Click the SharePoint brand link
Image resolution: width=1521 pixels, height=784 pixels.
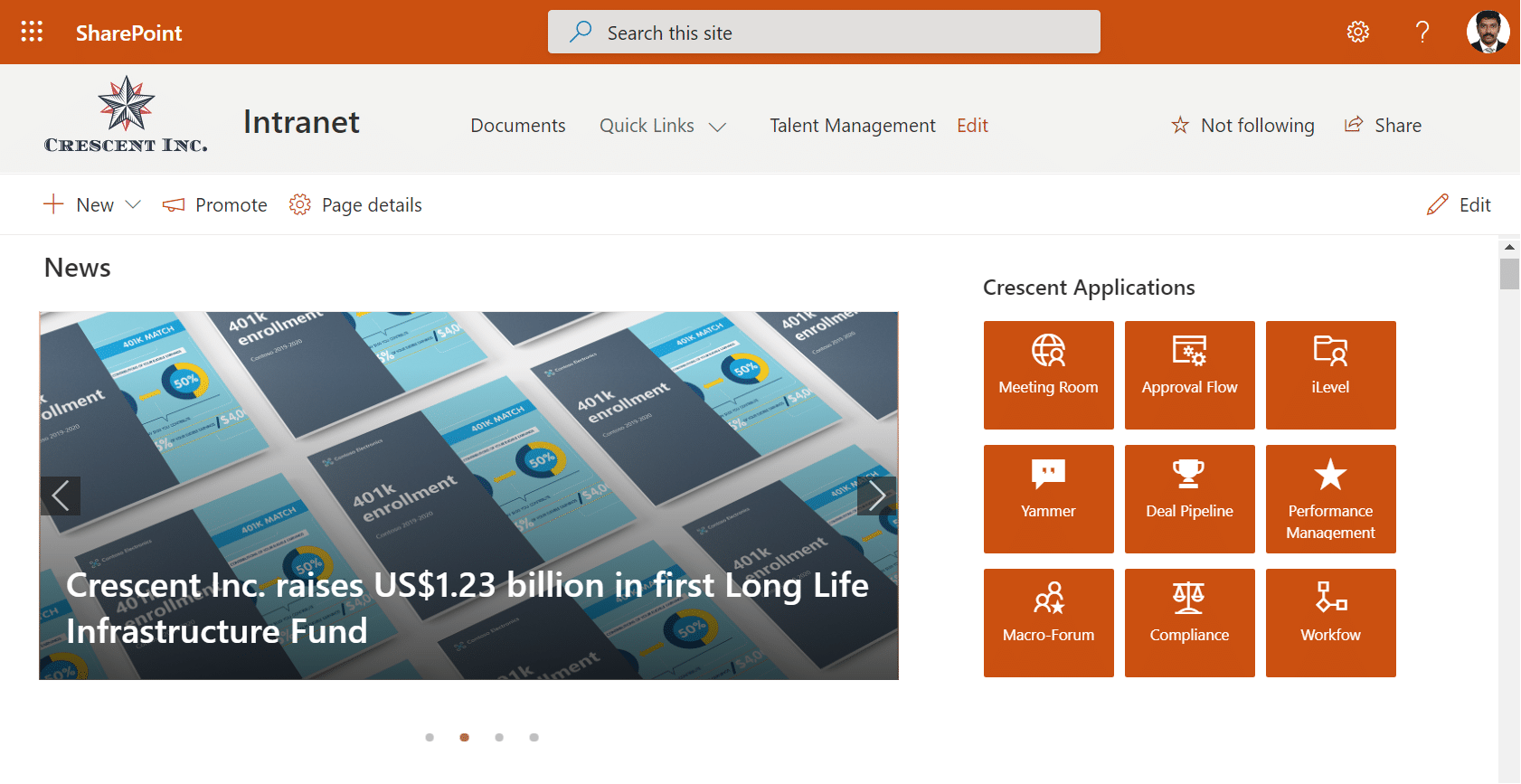[x=128, y=33]
